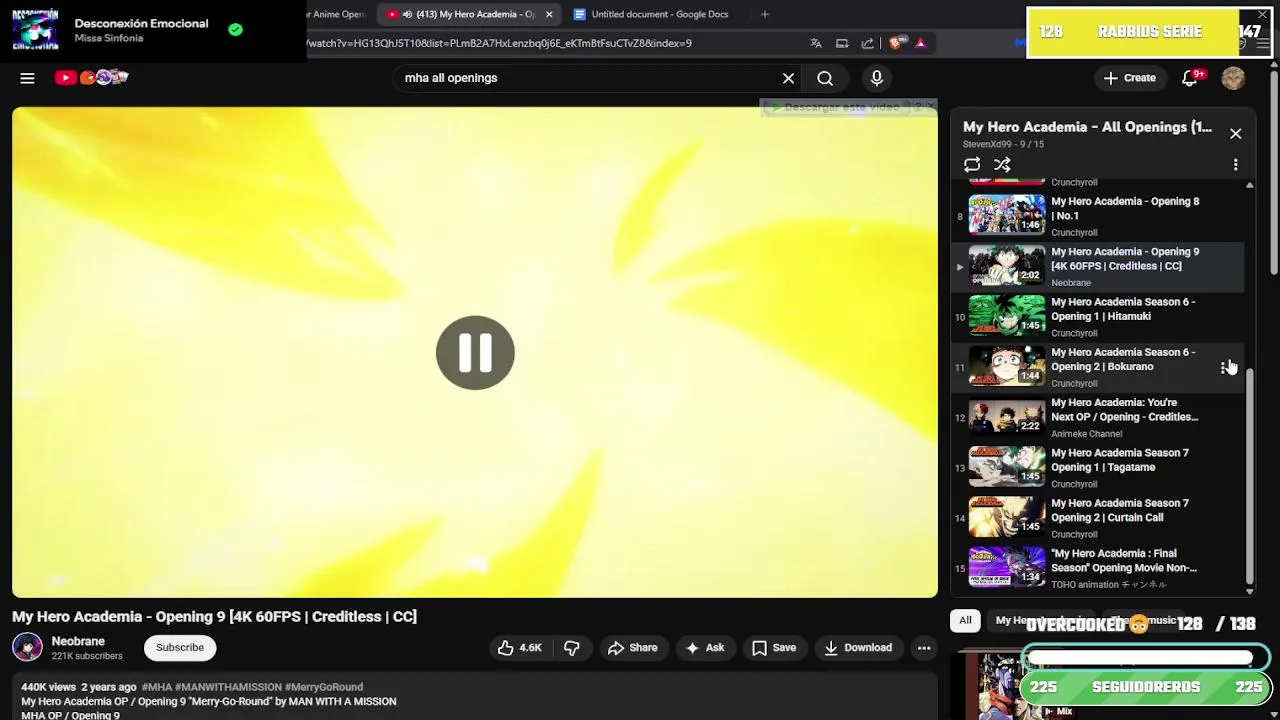Click the muted-audio speaker icon on the YouTube tab
The height and width of the screenshot is (720, 1280).
407,14
